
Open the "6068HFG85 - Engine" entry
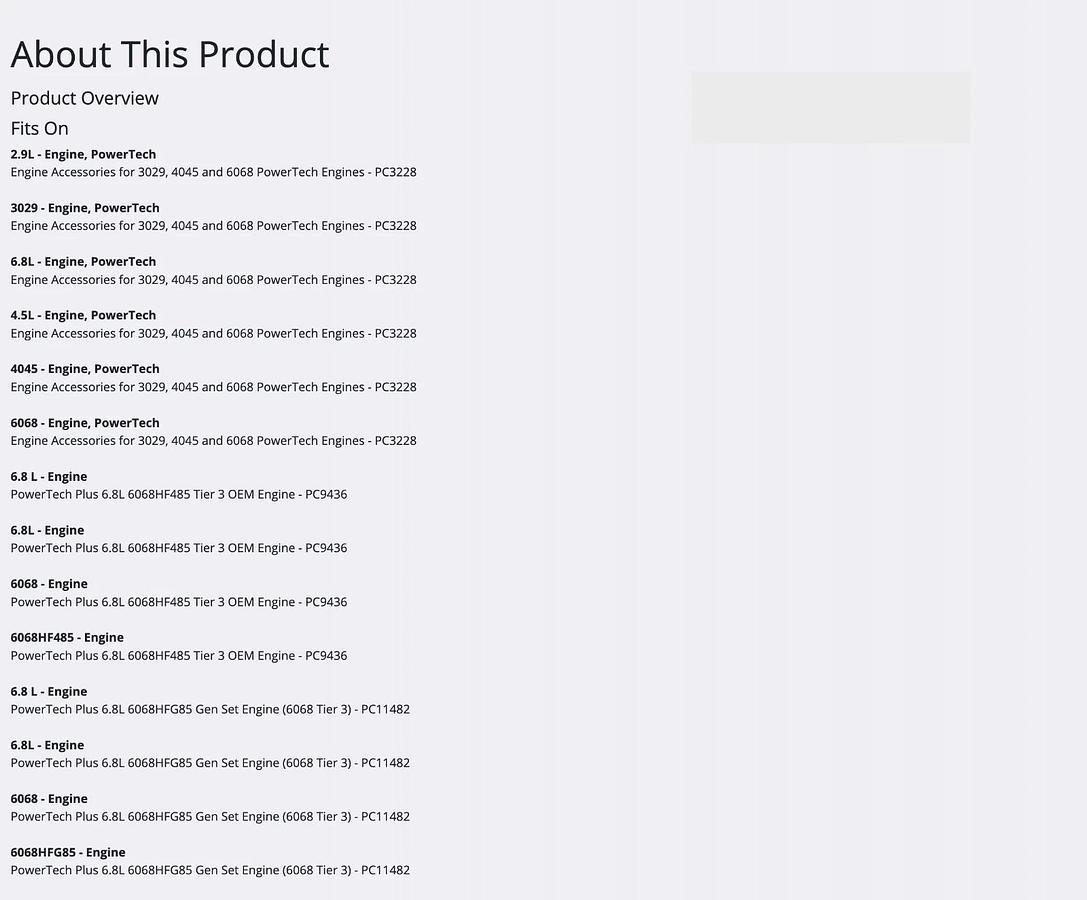tap(68, 852)
